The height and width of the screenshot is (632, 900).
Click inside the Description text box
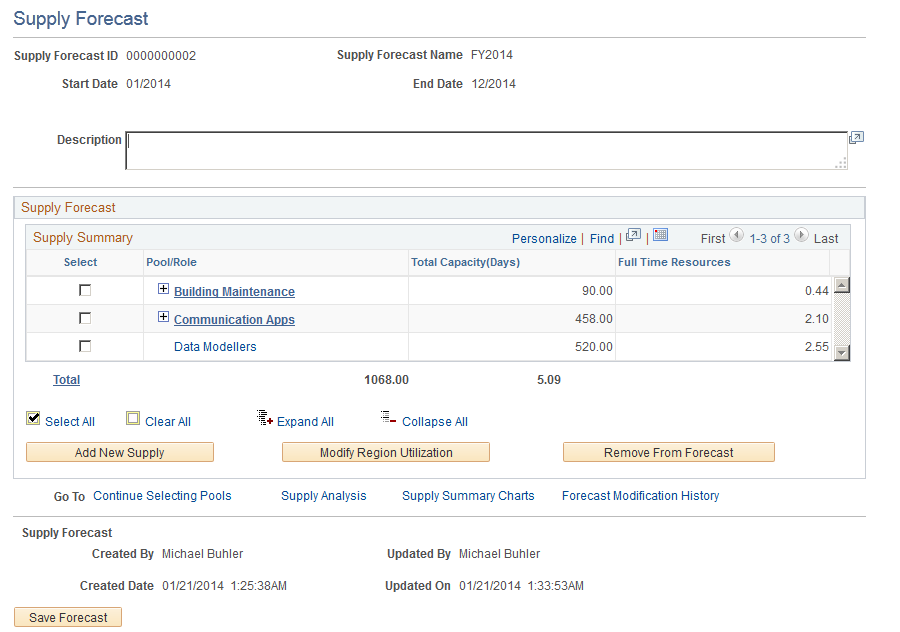486,151
